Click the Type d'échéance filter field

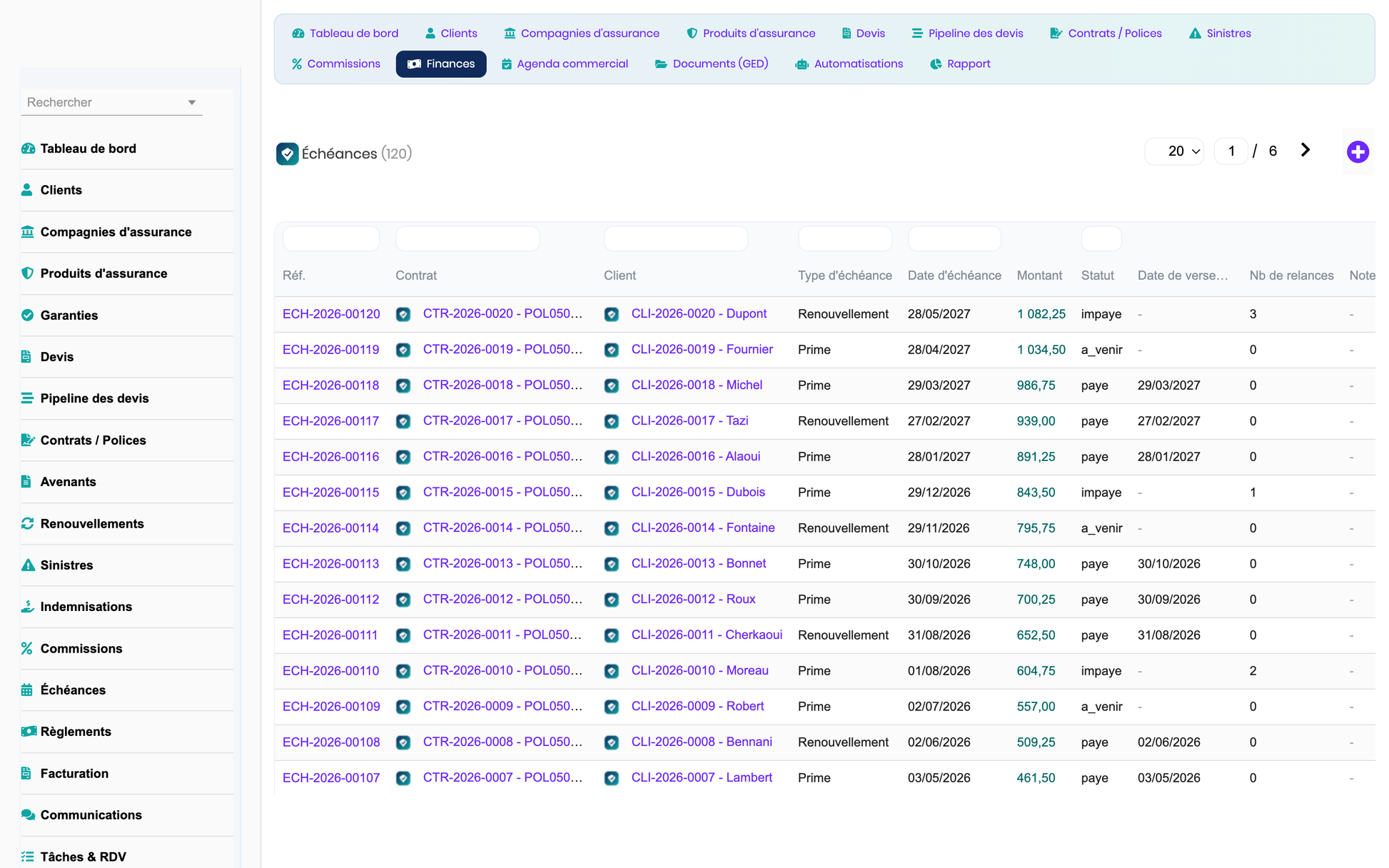point(845,238)
